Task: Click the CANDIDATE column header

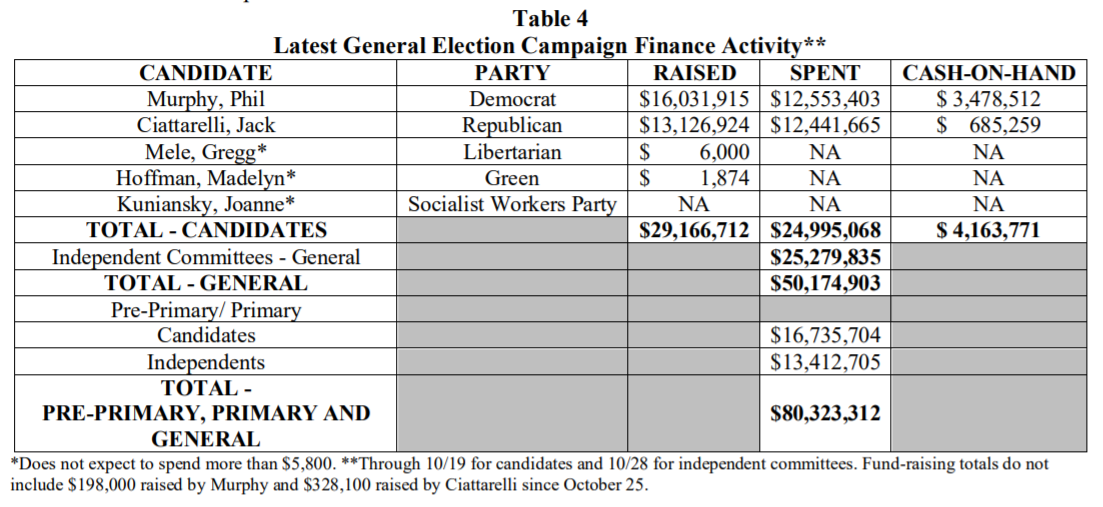Action: point(205,73)
